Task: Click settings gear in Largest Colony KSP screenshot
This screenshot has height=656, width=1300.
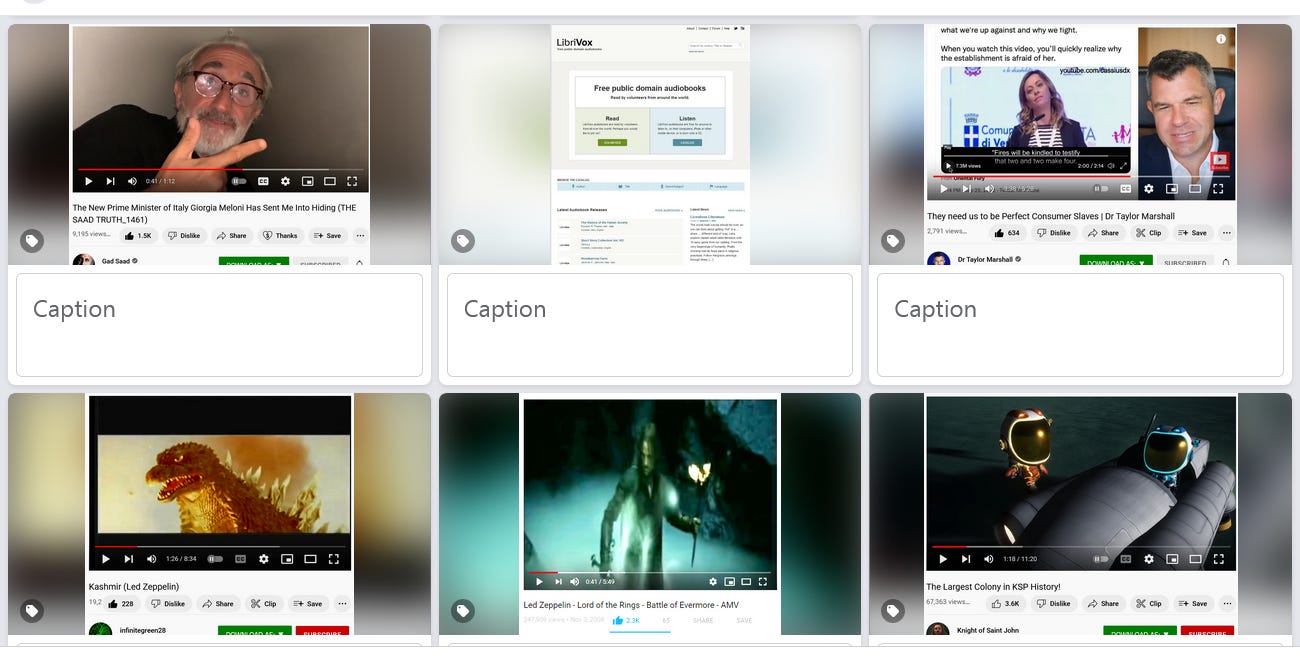Action: pyautogui.click(x=1149, y=559)
